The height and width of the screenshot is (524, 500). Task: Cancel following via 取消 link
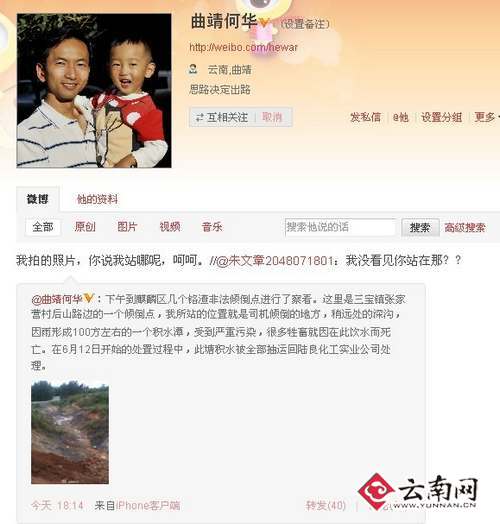click(272, 117)
